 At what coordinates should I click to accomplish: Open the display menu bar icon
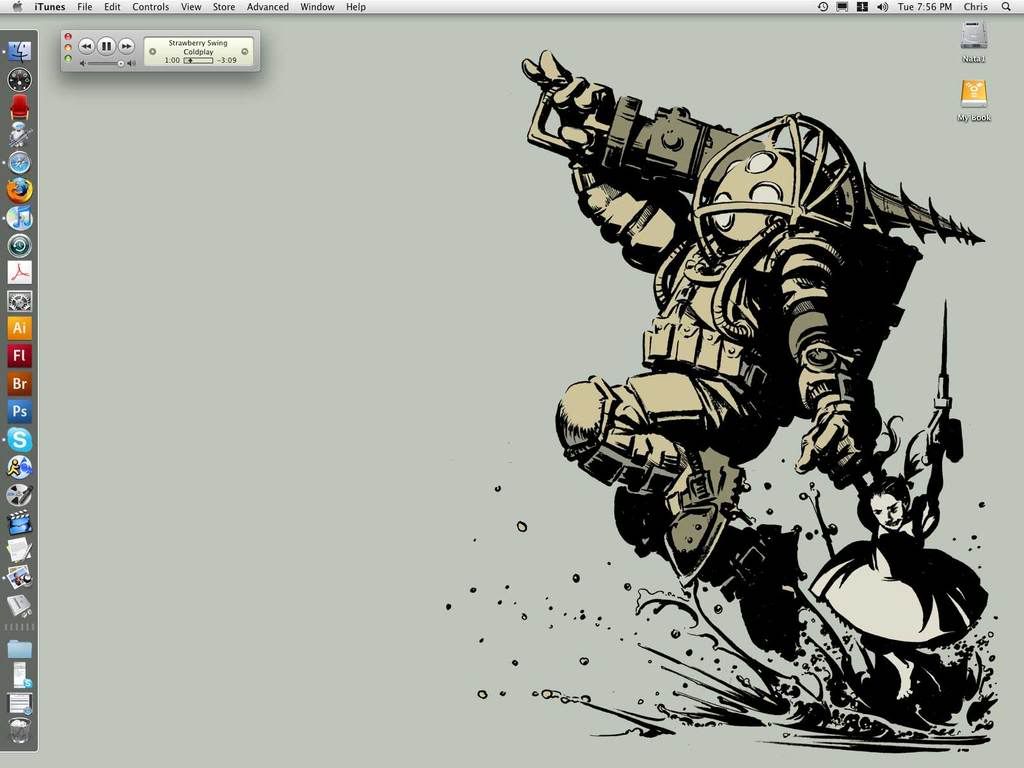[x=842, y=7]
